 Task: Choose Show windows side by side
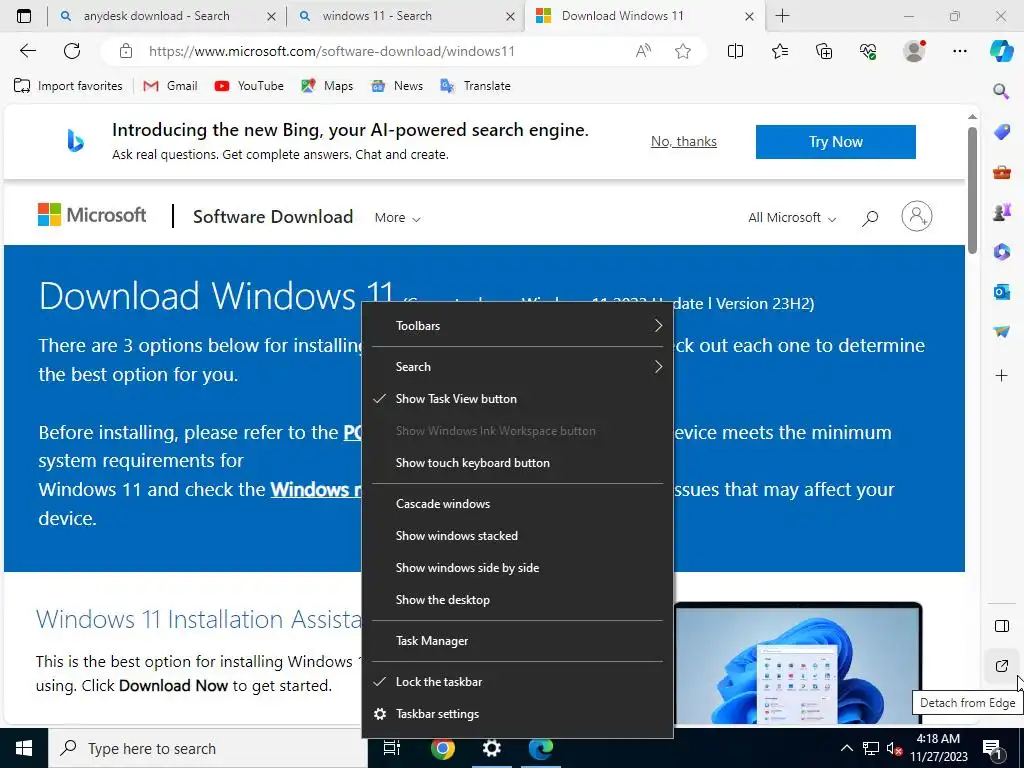(x=517, y=568)
